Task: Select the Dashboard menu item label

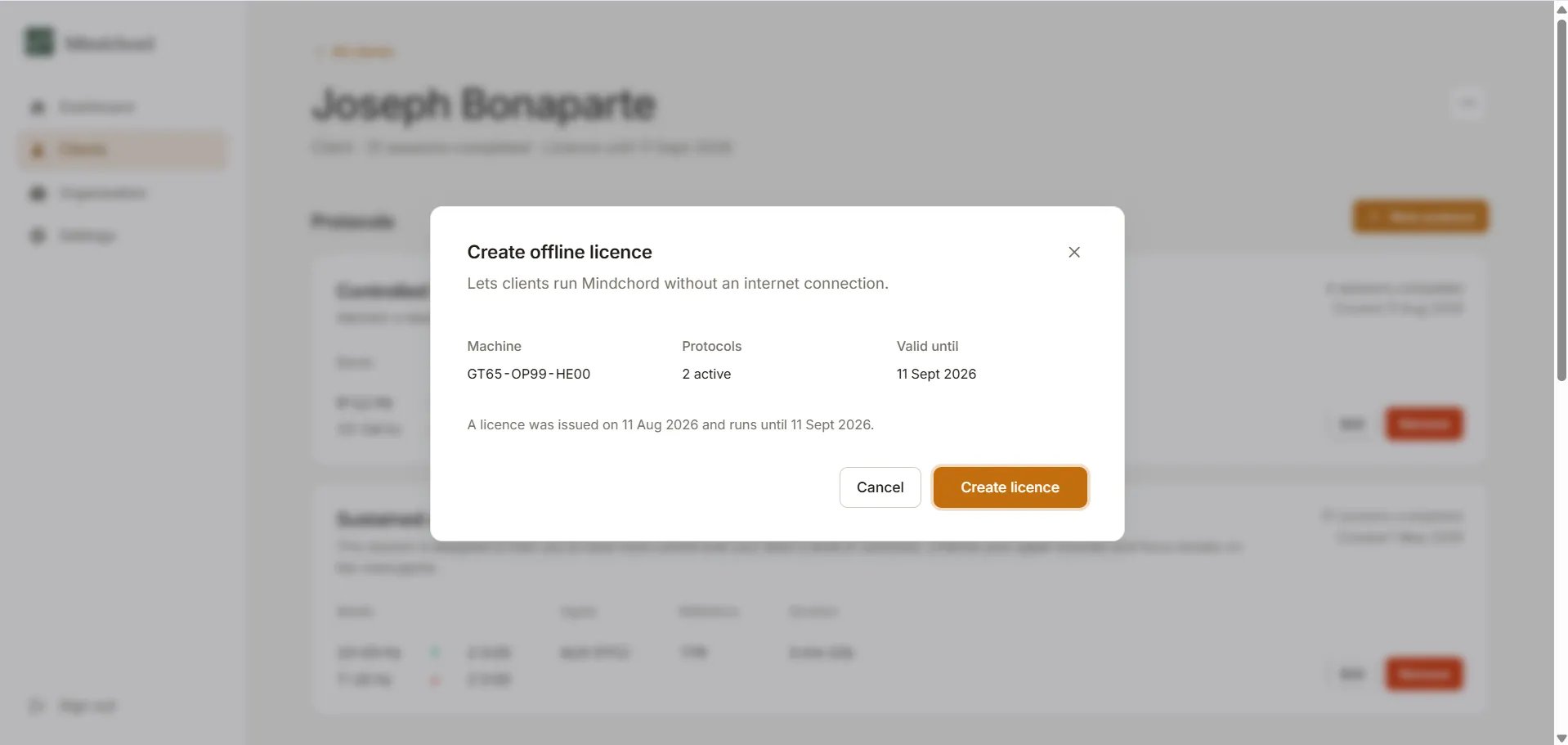Action: [97, 107]
